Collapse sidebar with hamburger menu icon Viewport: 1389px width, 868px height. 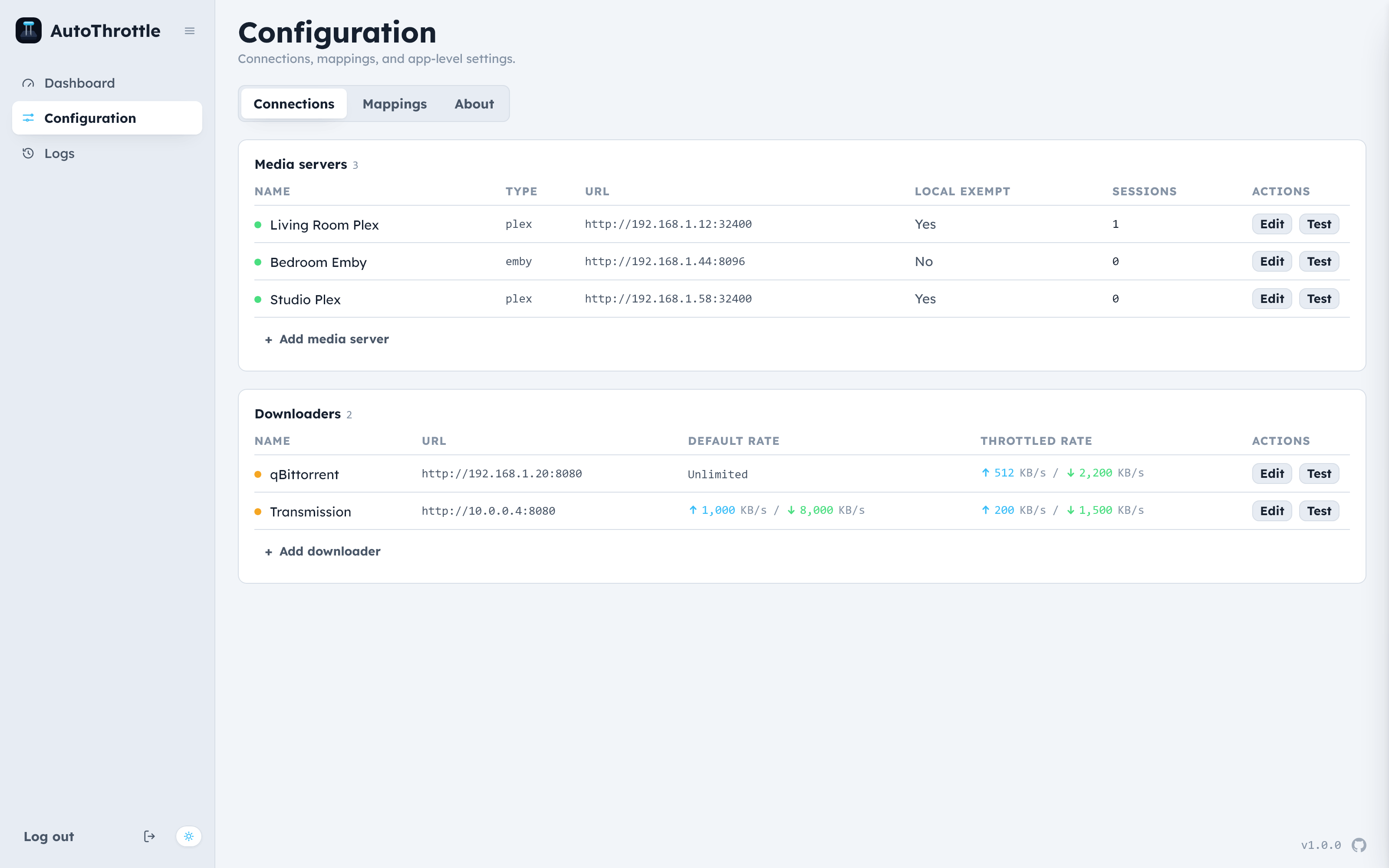tap(189, 31)
